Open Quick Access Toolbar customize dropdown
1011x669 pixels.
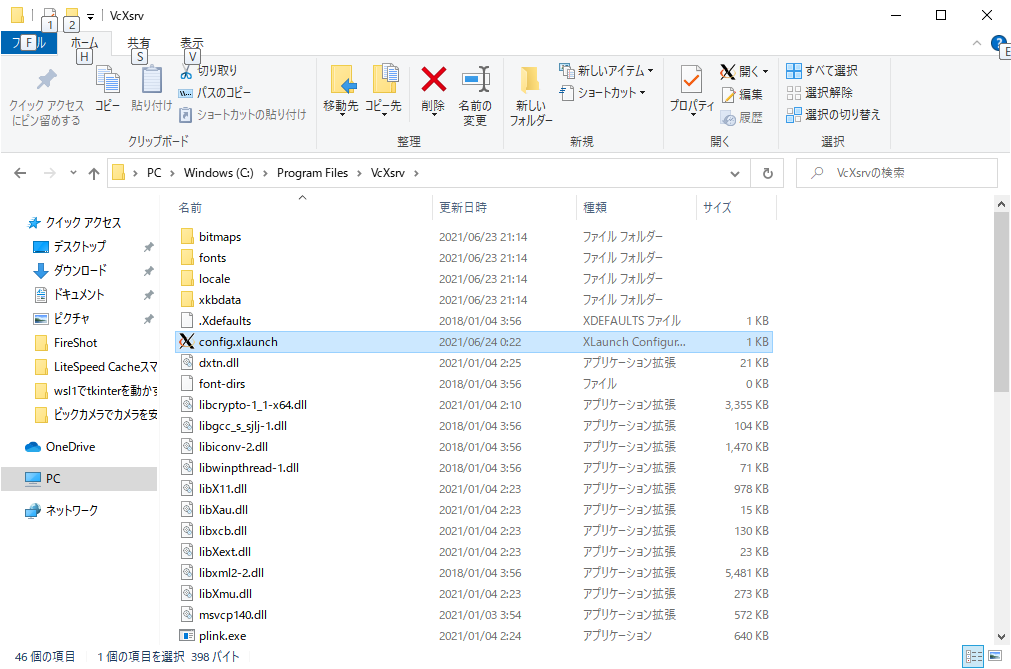click(x=90, y=16)
